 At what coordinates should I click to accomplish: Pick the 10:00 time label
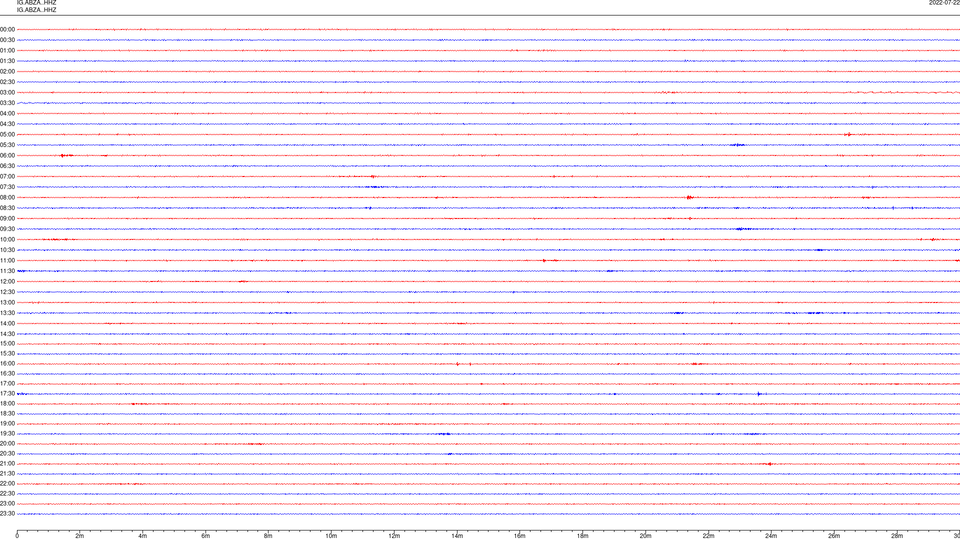click(7, 240)
